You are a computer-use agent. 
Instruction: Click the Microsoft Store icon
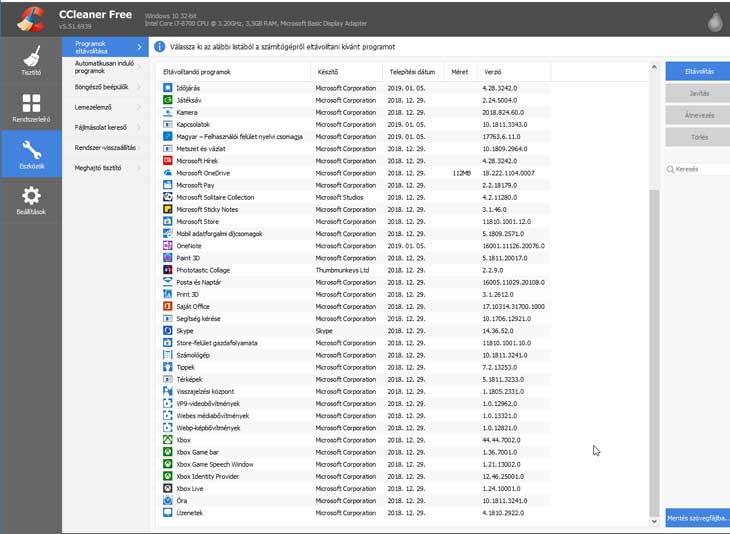point(168,221)
